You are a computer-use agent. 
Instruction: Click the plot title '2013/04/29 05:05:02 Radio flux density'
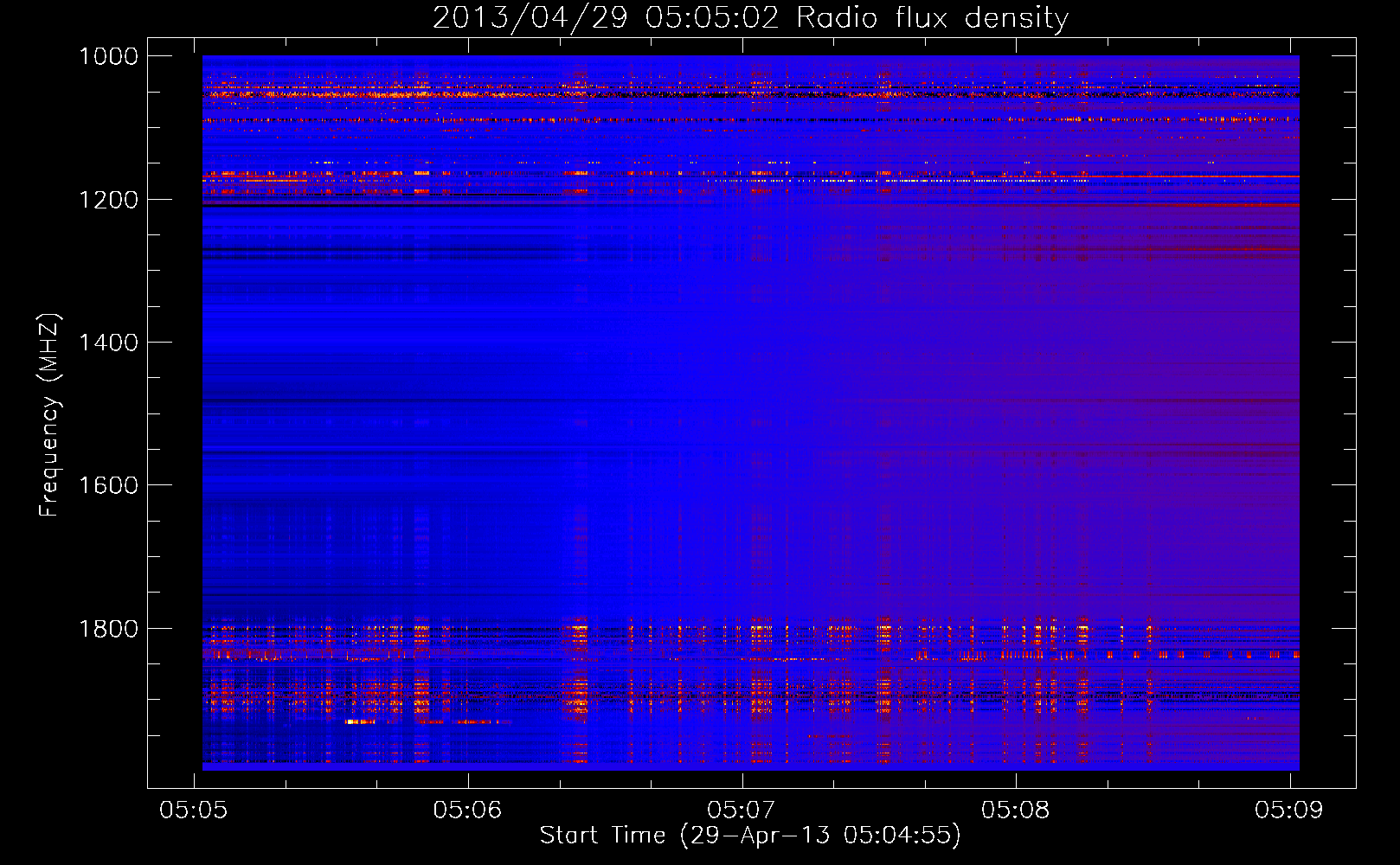pyautogui.click(x=750, y=18)
